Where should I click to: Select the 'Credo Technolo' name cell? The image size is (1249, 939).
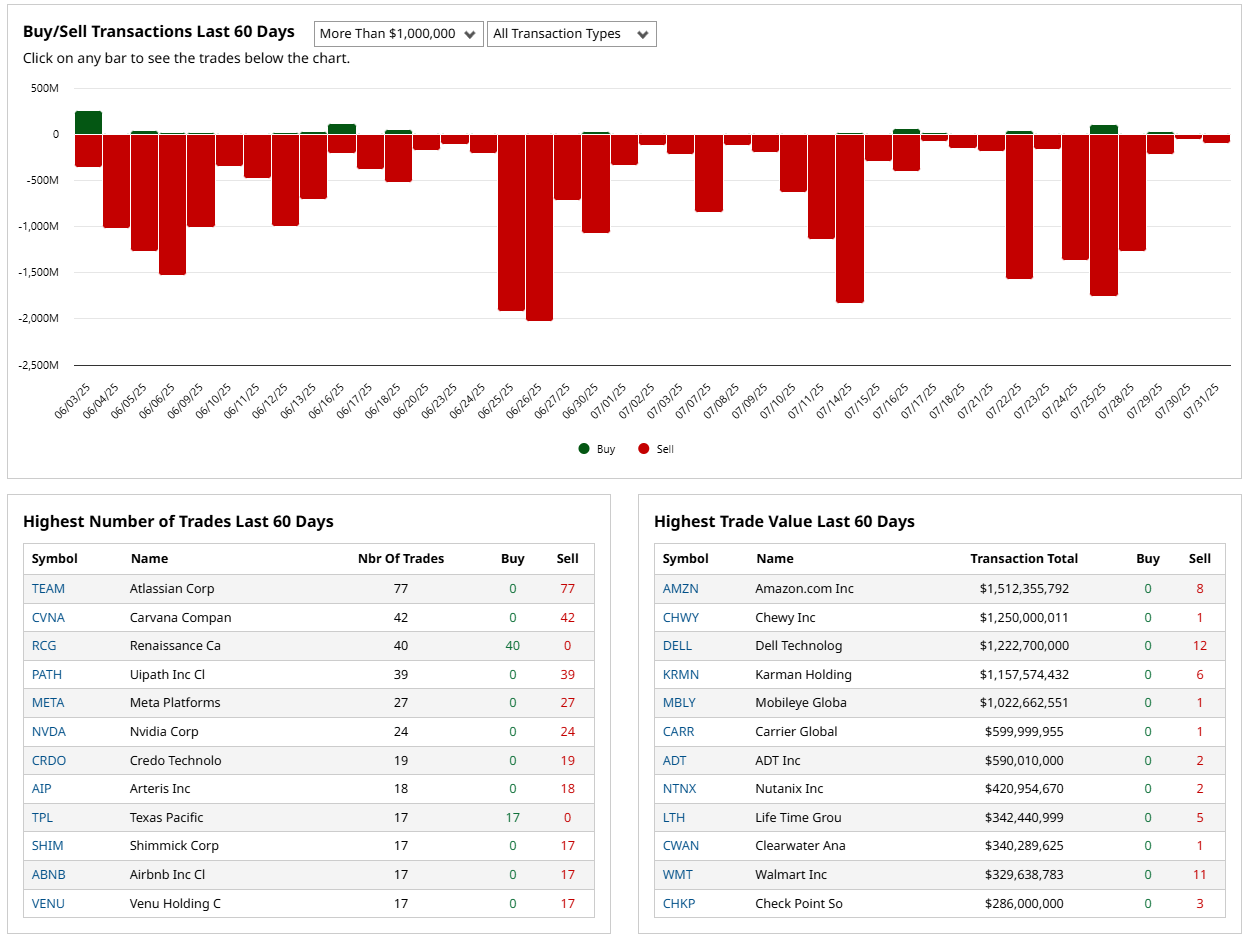(x=175, y=761)
